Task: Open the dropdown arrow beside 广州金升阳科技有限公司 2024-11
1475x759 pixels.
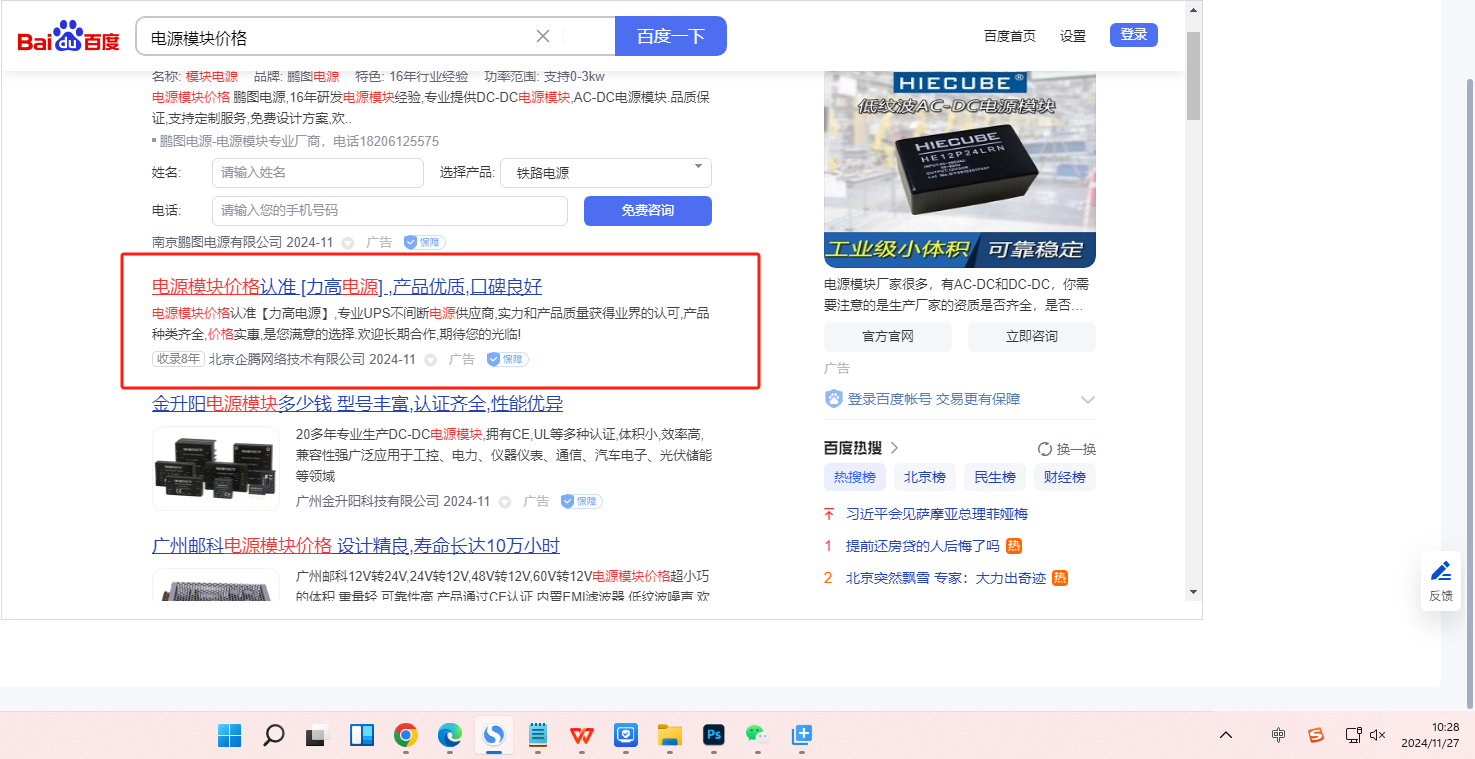Action: [x=505, y=502]
